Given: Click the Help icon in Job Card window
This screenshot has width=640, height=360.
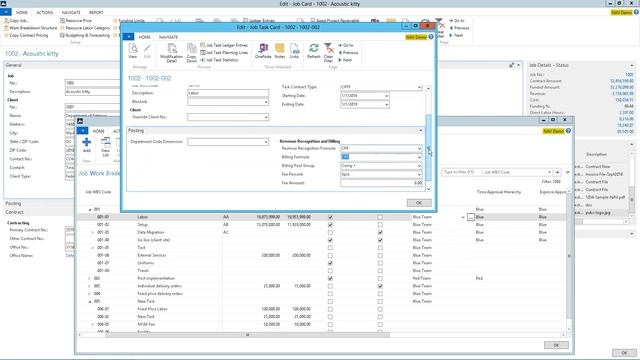Looking at the screenshot, I should (x=636, y=12).
